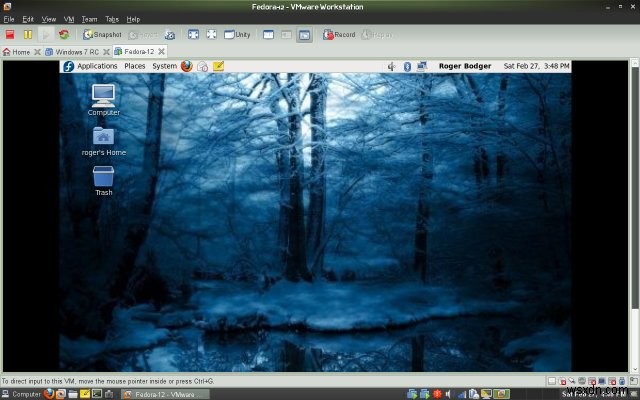Expand the Places menu in Fedora panel
The image size is (640, 400).
pos(134,67)
